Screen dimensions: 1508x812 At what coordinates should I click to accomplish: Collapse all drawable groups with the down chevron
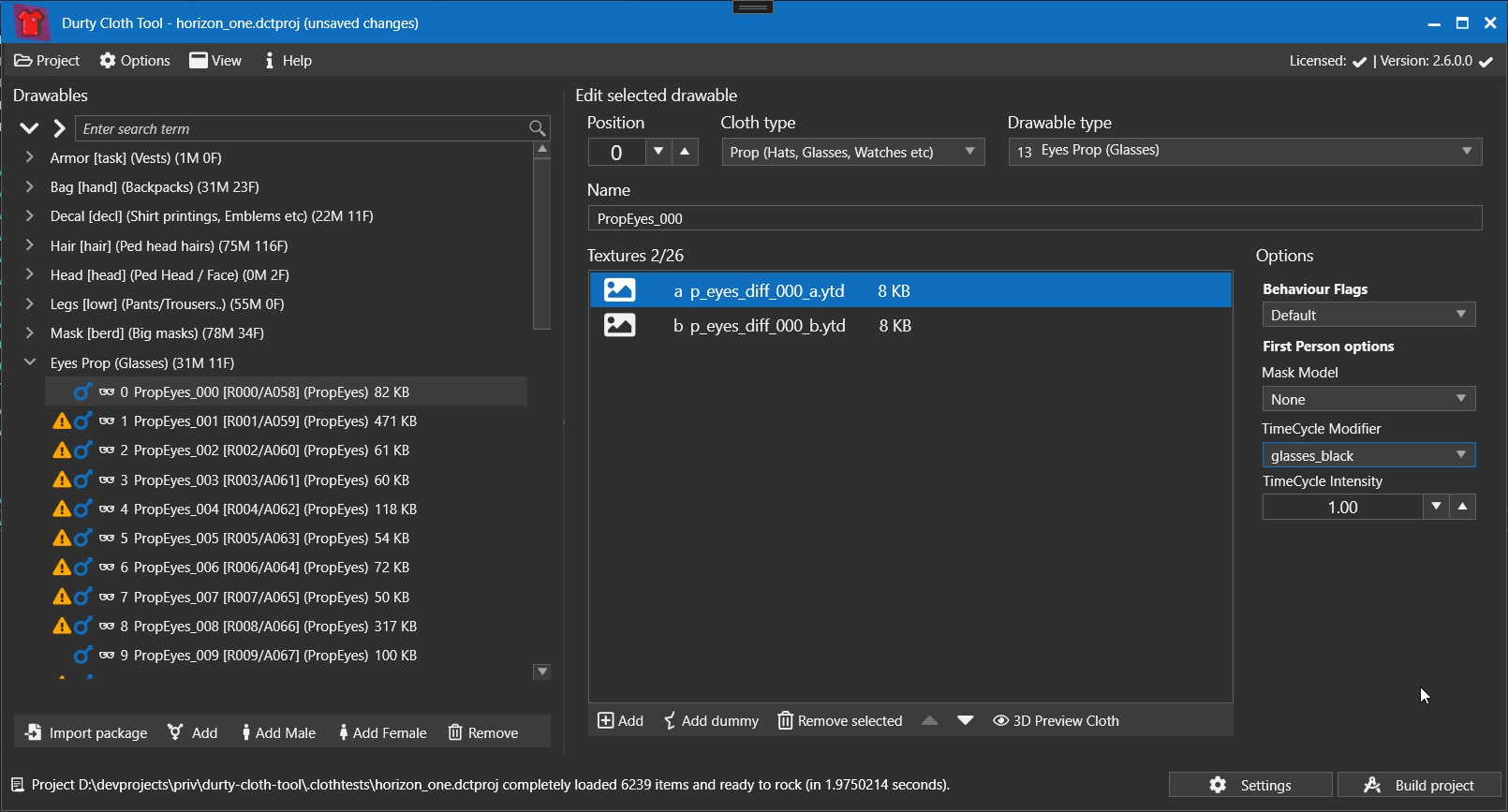29,128
